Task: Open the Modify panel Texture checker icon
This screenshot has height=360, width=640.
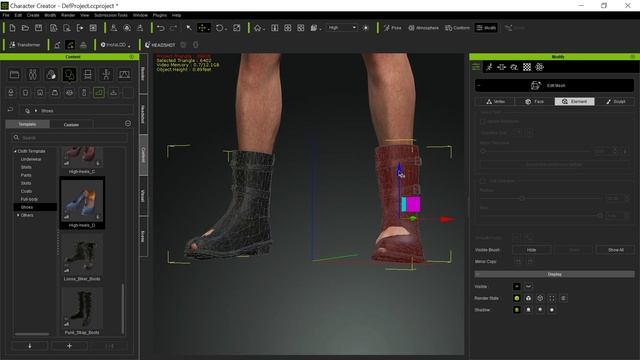Action: [x=527, y=67]
